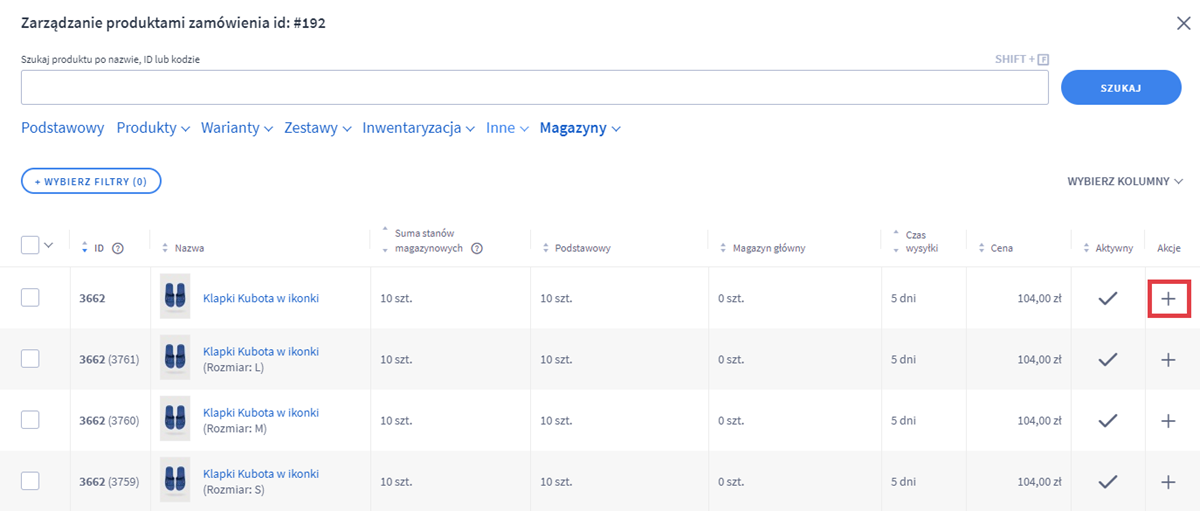The image size is (1200, 511).
Task: Open the Wybierz kolumny dropdown
Action: point(1125,181)
